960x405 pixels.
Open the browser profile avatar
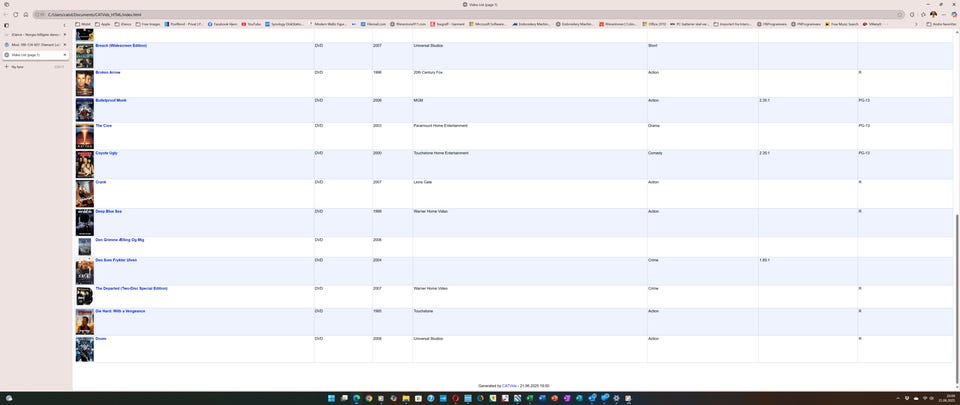933,14
